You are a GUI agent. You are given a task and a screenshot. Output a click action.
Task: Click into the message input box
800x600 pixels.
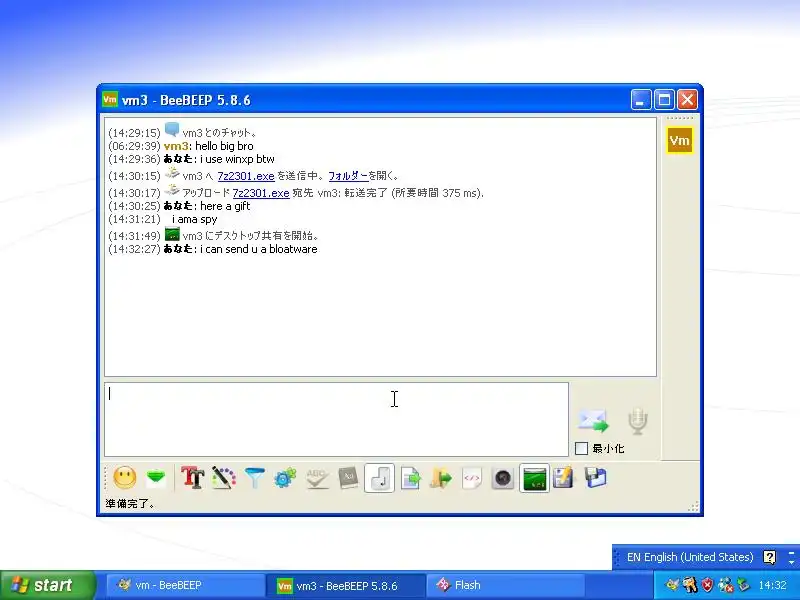336,419
